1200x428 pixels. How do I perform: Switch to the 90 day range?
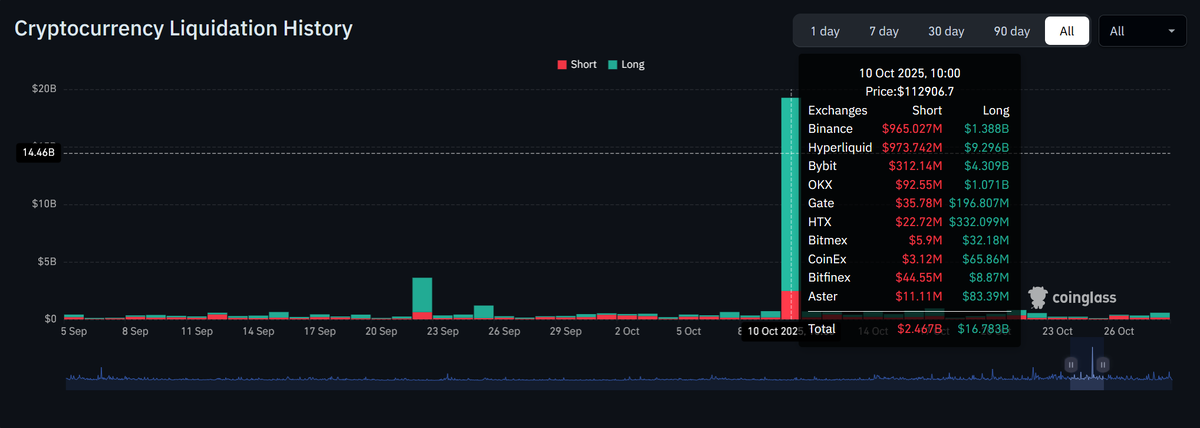1012,31
